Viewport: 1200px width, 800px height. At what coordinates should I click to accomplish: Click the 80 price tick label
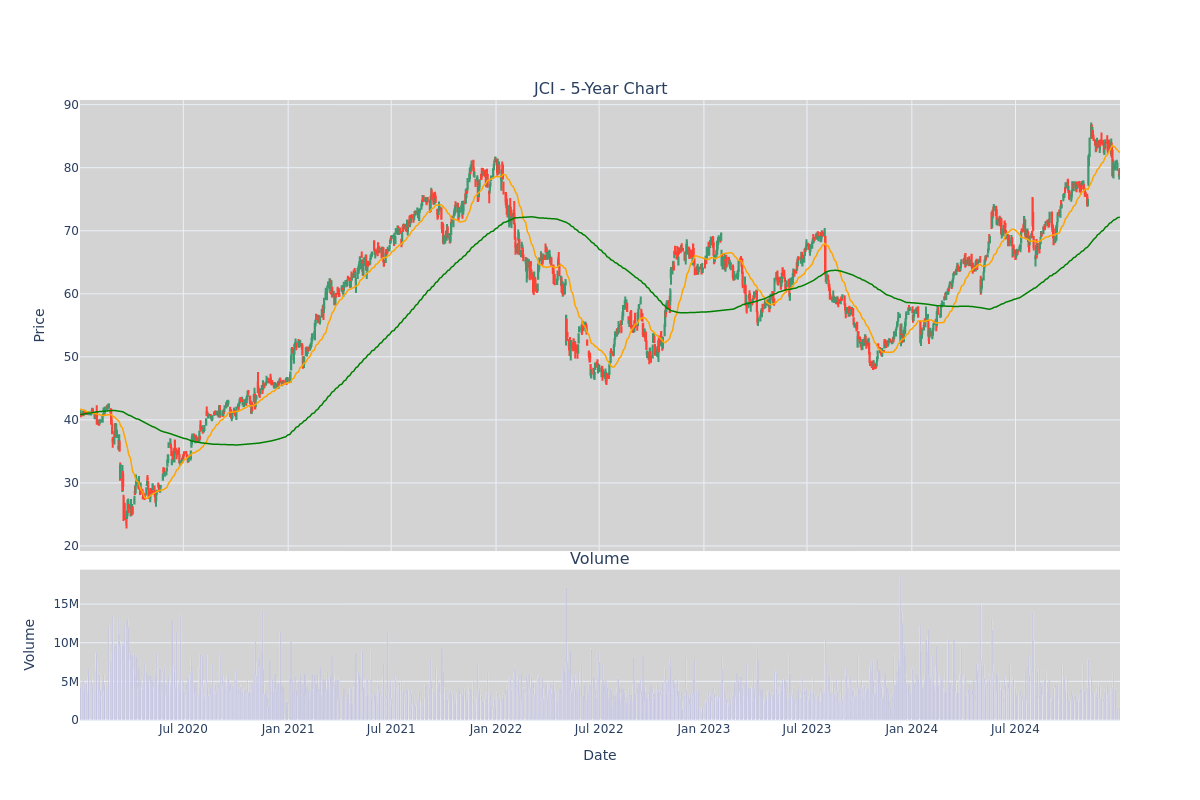pyautogui.click(x=71, y=168)
